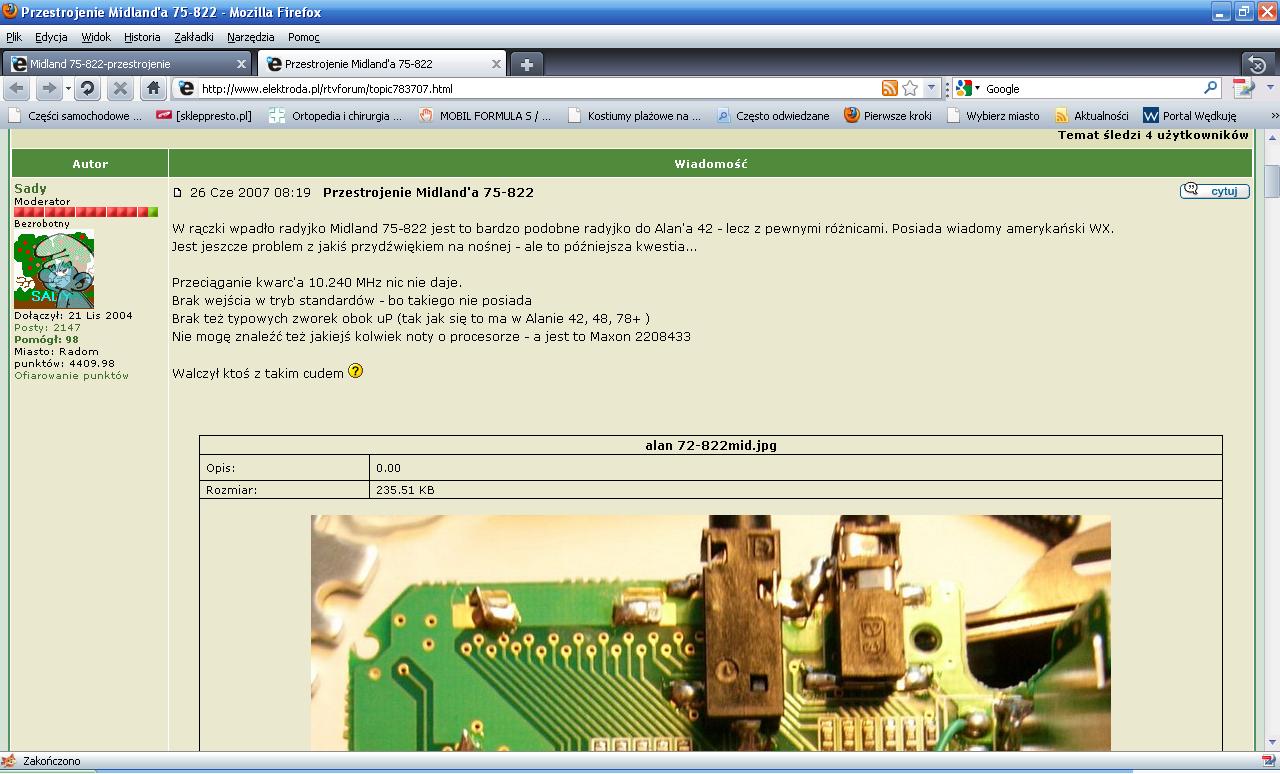
Task: Click the 'Posty: 2147' link
Action: click(x=47, y=328)
